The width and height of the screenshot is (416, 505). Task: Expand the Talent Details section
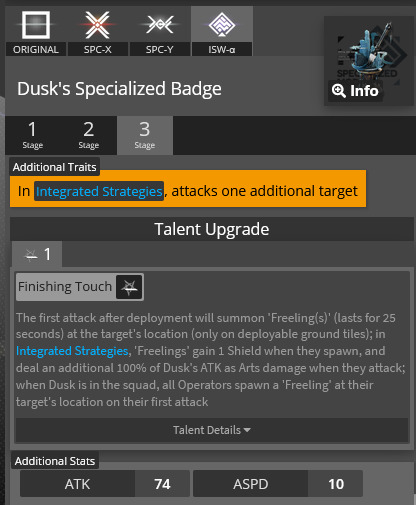click(x=212, y=430)
